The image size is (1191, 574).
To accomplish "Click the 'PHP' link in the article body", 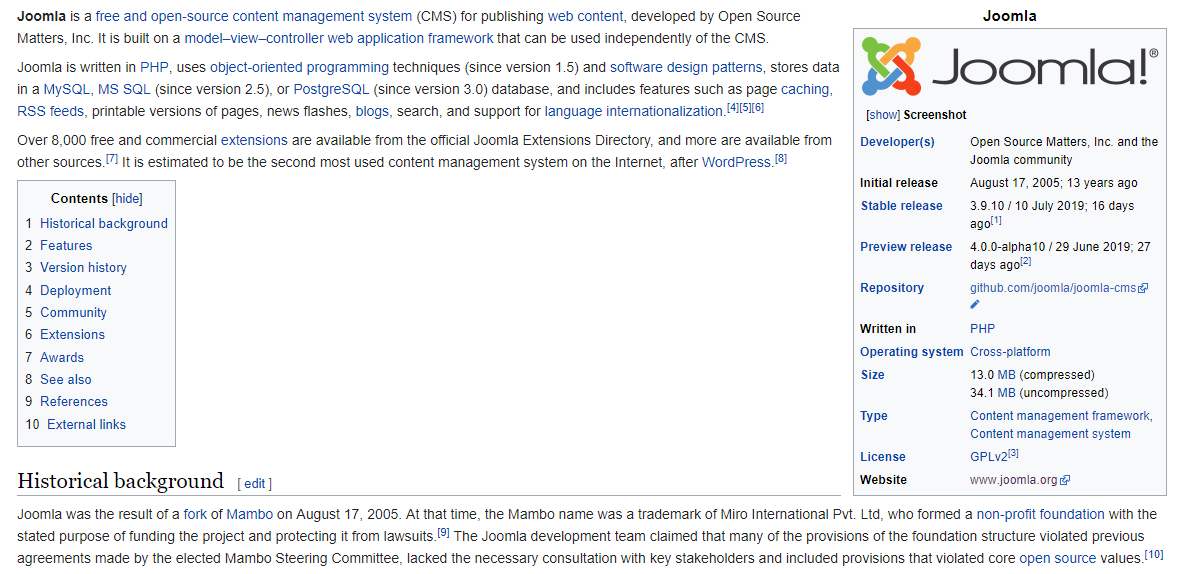I will pos(154,67).
